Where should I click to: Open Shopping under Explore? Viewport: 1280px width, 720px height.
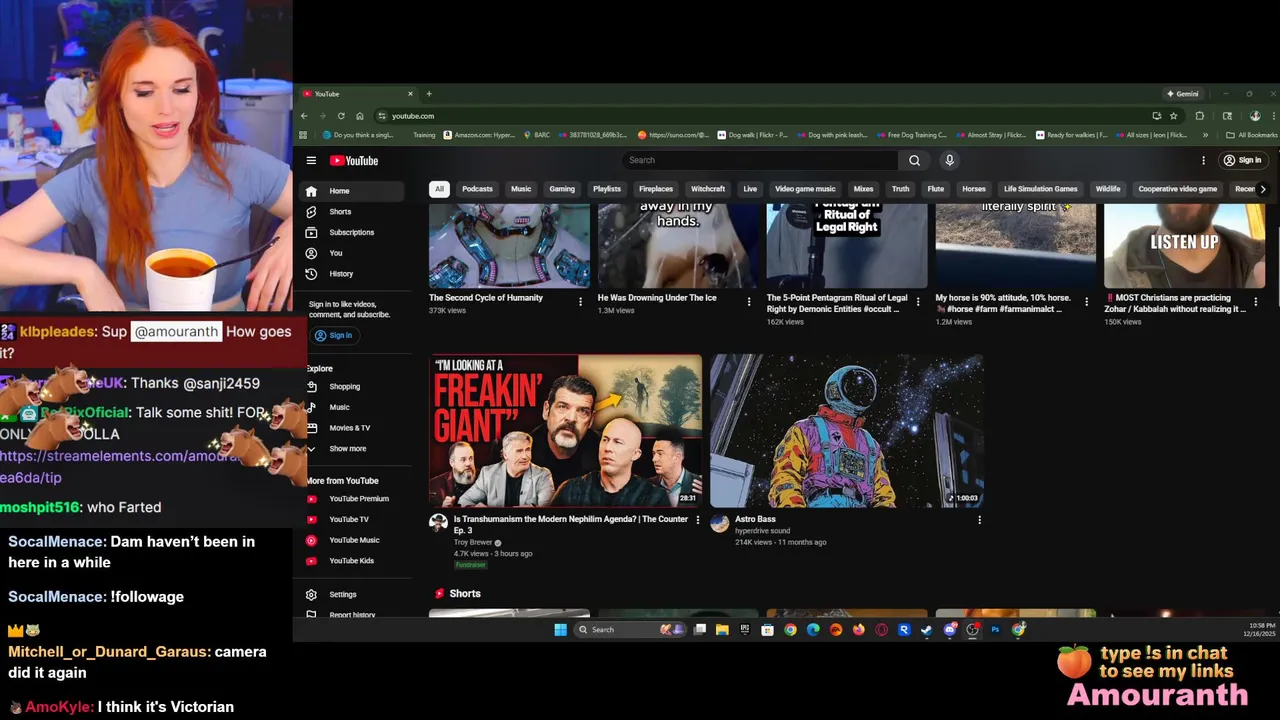354,387
